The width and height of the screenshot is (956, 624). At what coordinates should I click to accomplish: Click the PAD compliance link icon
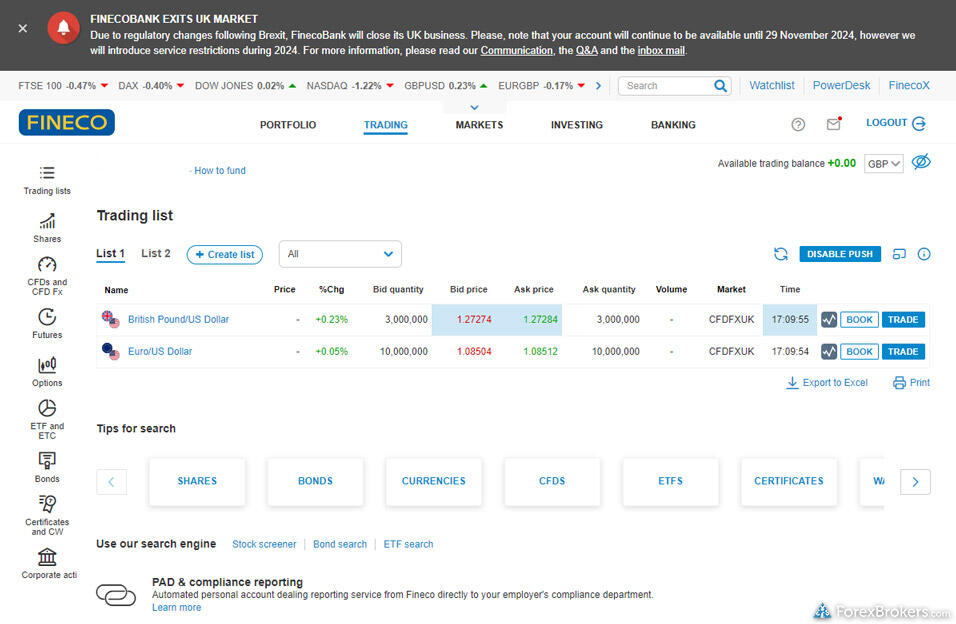click(x=116, y=595)
